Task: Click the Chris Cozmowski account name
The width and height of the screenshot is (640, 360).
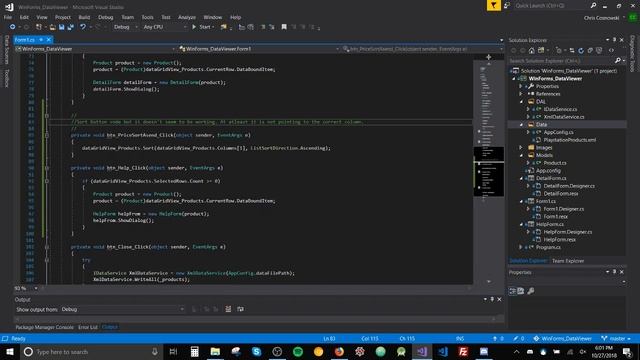Action: tap(602, 18)
